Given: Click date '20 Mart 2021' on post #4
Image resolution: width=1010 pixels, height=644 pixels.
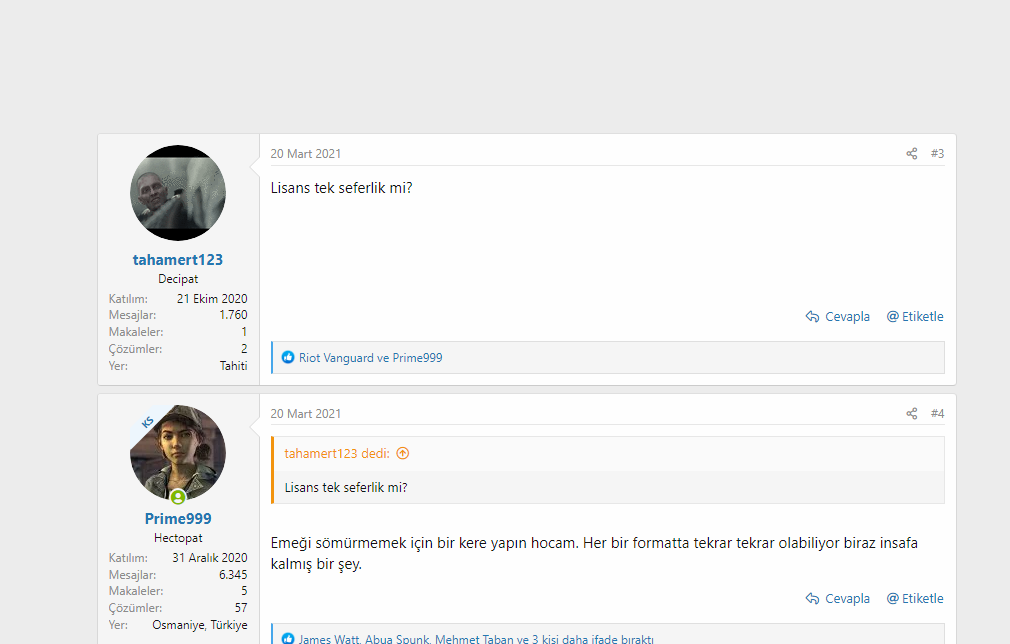Looking at the screenshot, I should (x=305, y=413).
